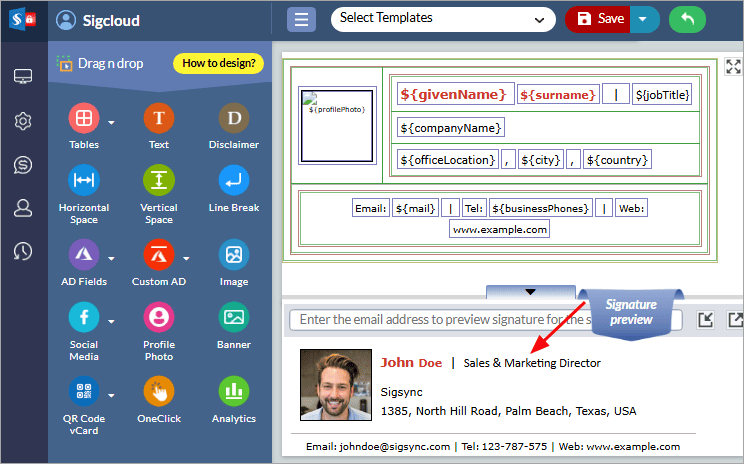Click the preview import arrow icon
Image resolution: width=744 pixels, height=464 pixels.
click(x=706, y=320)
